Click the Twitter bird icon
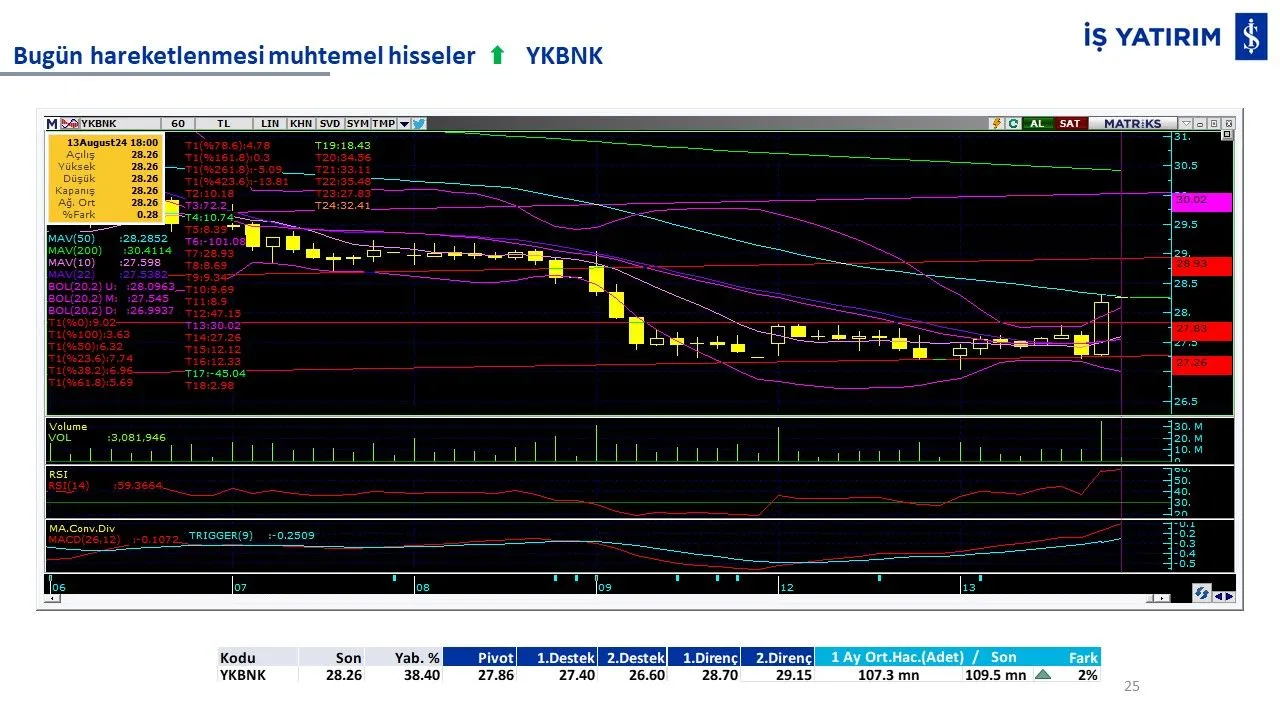The image size is (1280, 720). (418, 124)
